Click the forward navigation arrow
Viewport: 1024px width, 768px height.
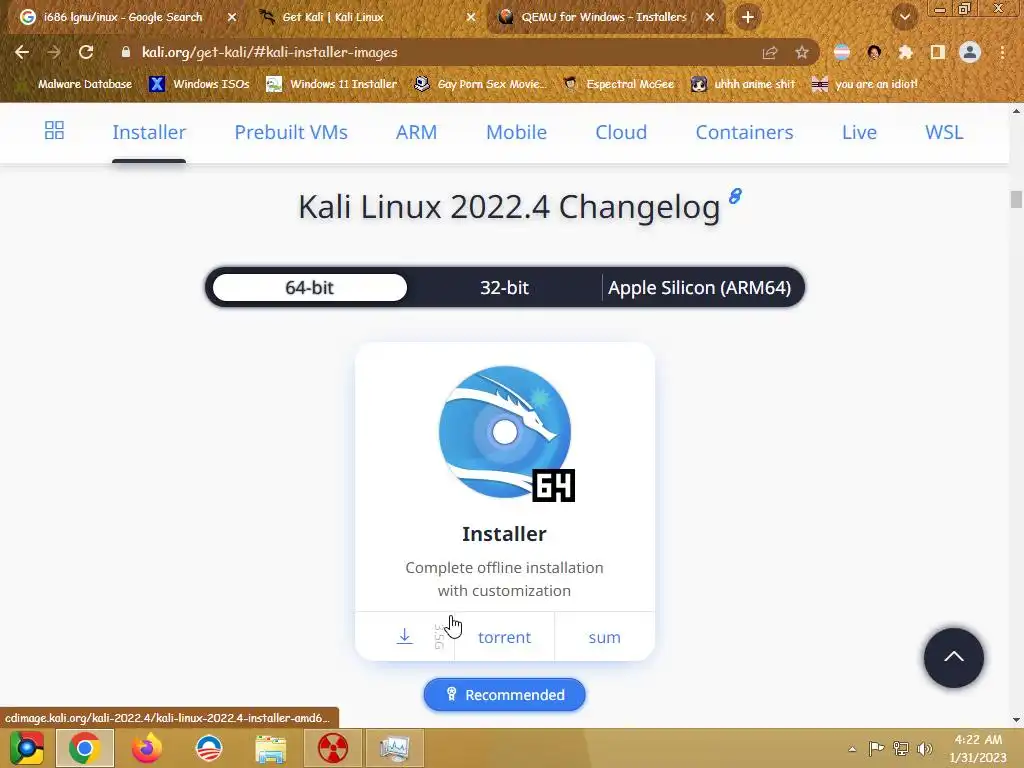(54, 52)
